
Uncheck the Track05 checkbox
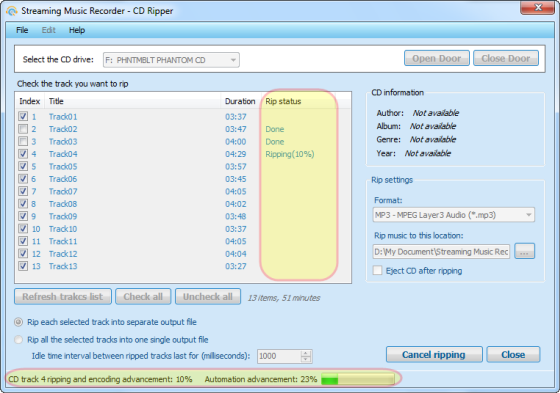(23, 166)
